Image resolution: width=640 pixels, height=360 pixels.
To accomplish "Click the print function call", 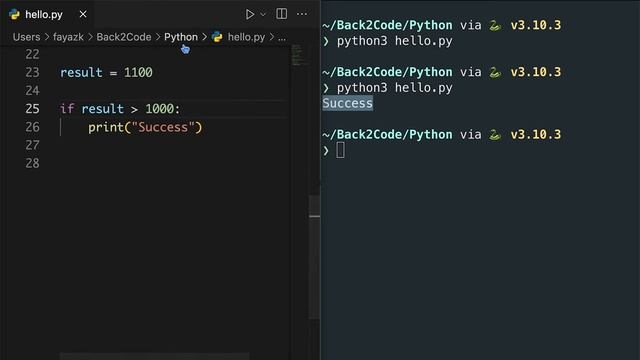I will [106, 127].
